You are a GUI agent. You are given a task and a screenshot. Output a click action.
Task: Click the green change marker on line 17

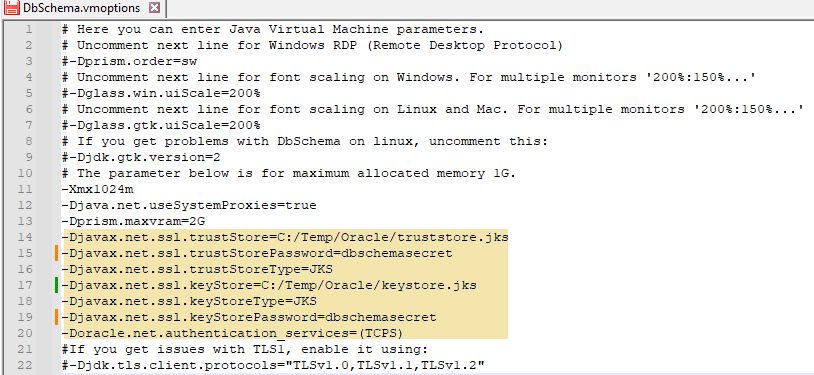56,286
